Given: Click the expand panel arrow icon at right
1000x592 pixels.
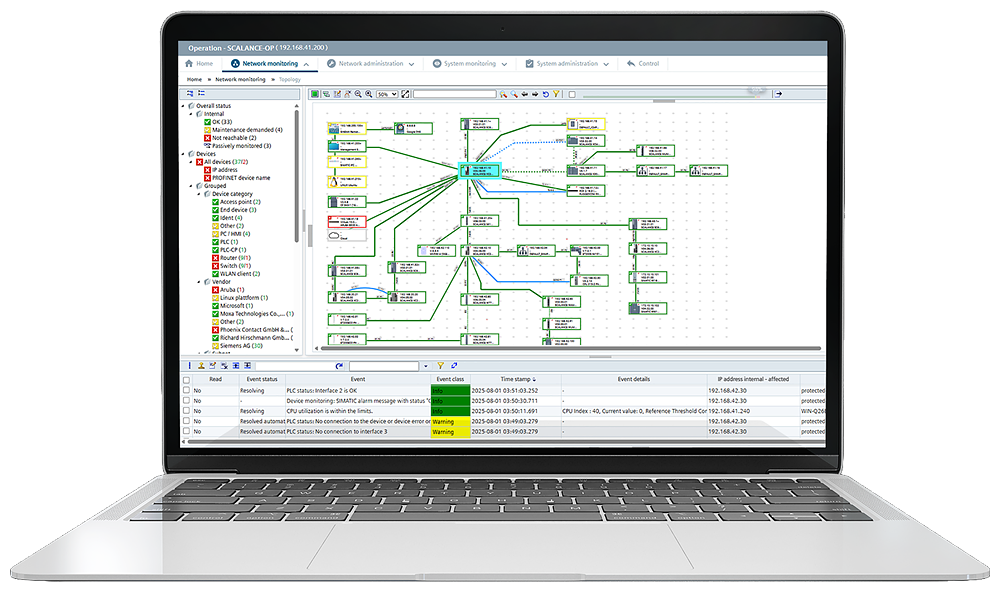Looking at the screenshot, I should pyautogui.click(x=778, y=94).
